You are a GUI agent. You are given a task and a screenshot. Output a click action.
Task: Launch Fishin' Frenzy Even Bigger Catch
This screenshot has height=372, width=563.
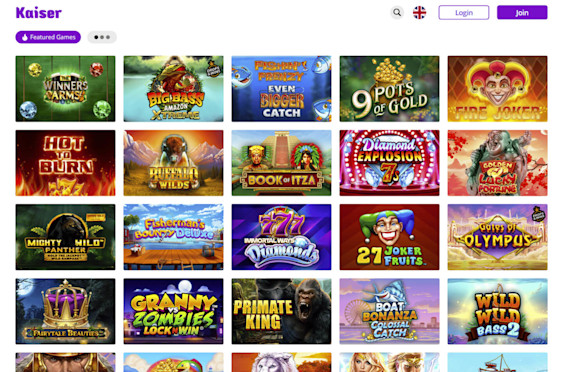(x=282, y=89)
